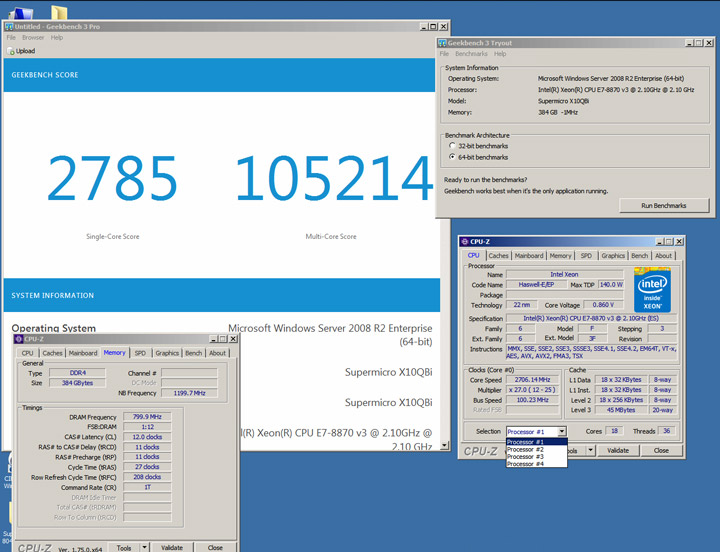Viewport: 720px width, 552px height.
Task: Open the Tools dropdown arrow in Memory window
Action: [145, 547]
